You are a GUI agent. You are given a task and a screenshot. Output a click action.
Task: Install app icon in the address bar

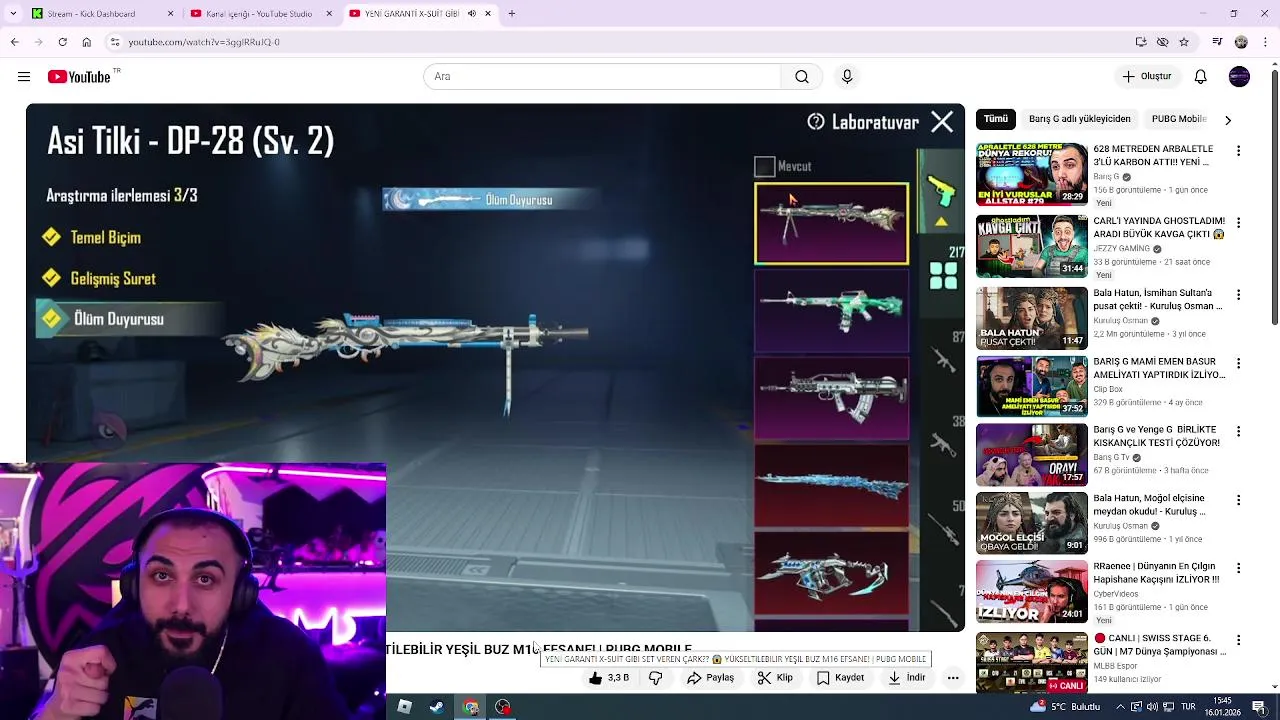[1141, 42]
